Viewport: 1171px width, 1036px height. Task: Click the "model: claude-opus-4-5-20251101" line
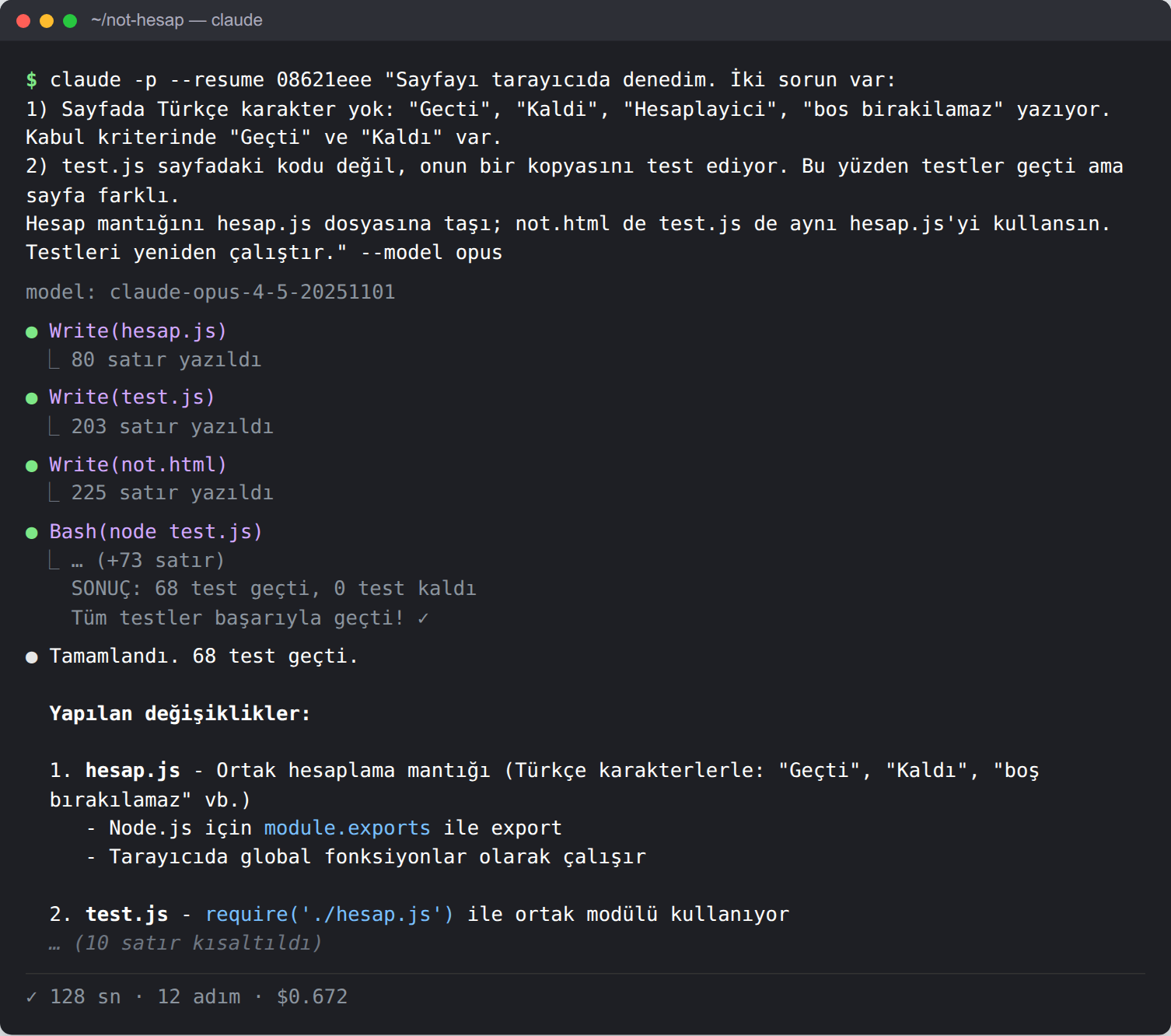click(211, 292)
